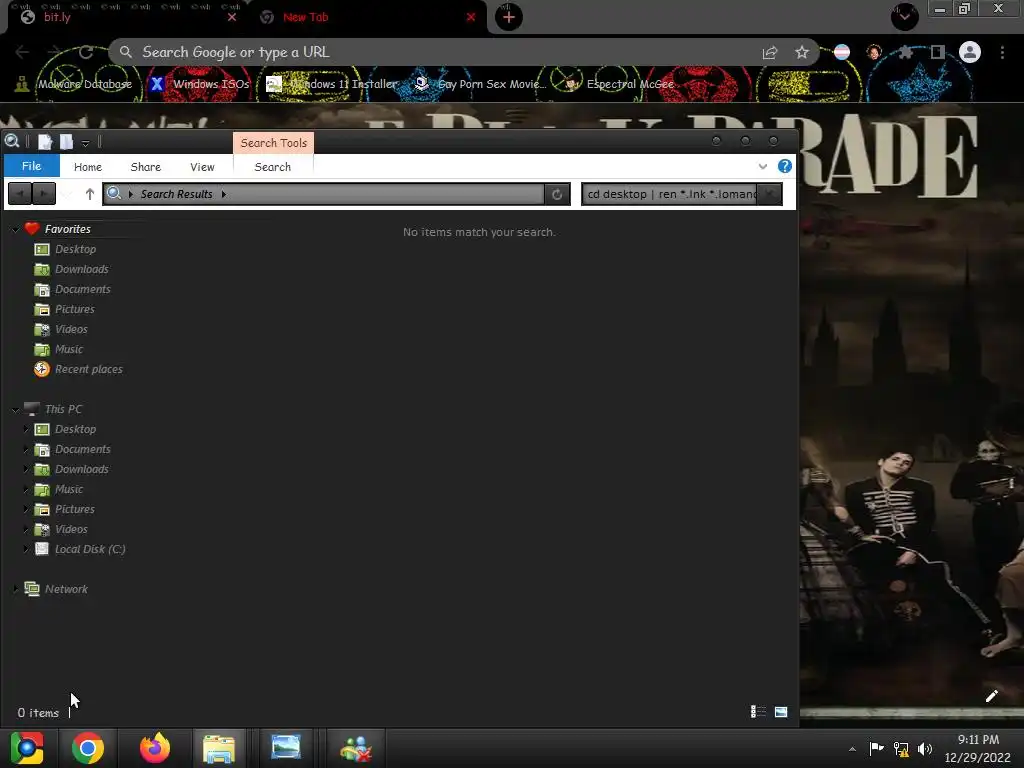
Task: Switch to the Home ribbon tab
Action: click(x=88, y=167)
